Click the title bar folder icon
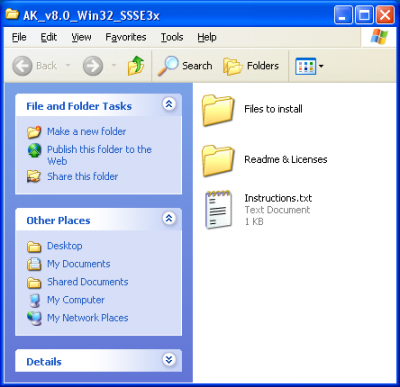 point(12,14)
